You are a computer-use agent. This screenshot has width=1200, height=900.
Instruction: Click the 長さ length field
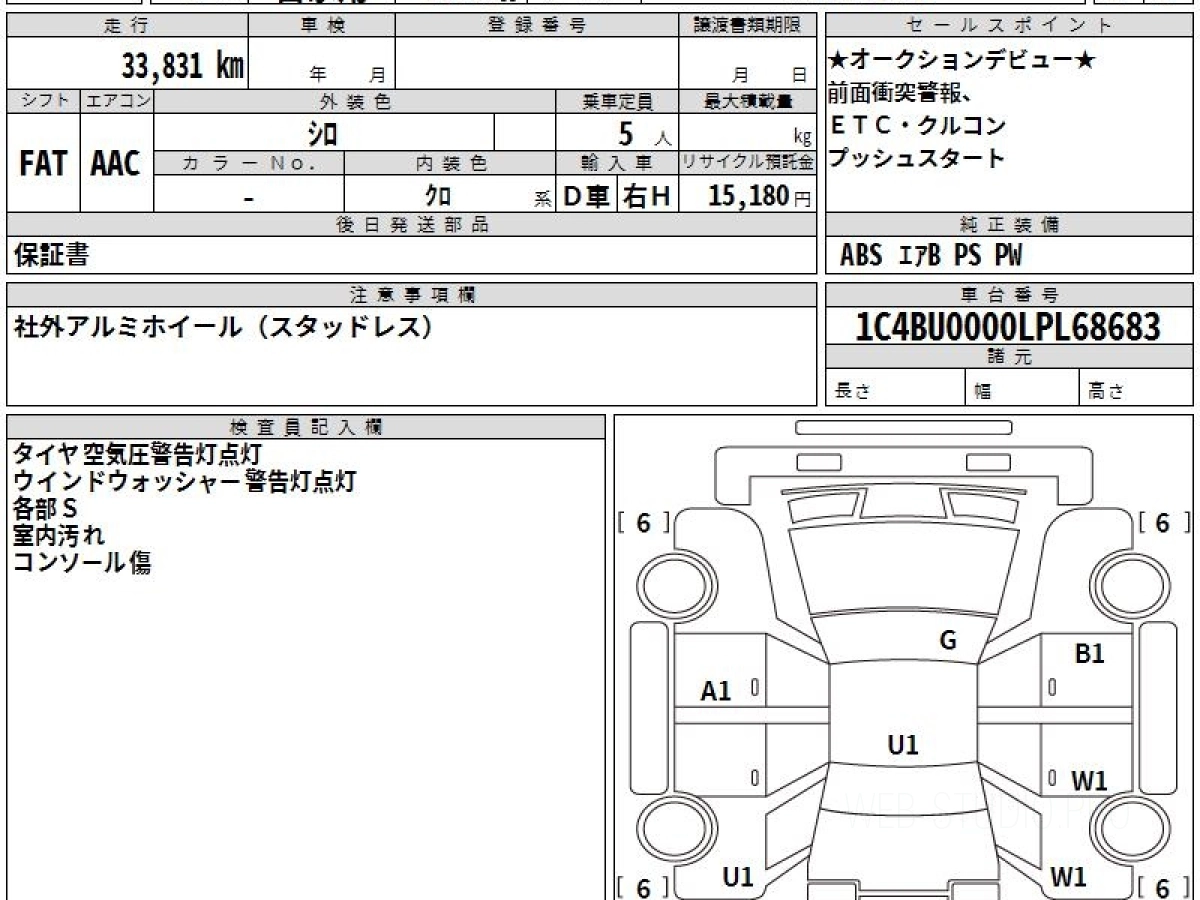tap(896, 388)
